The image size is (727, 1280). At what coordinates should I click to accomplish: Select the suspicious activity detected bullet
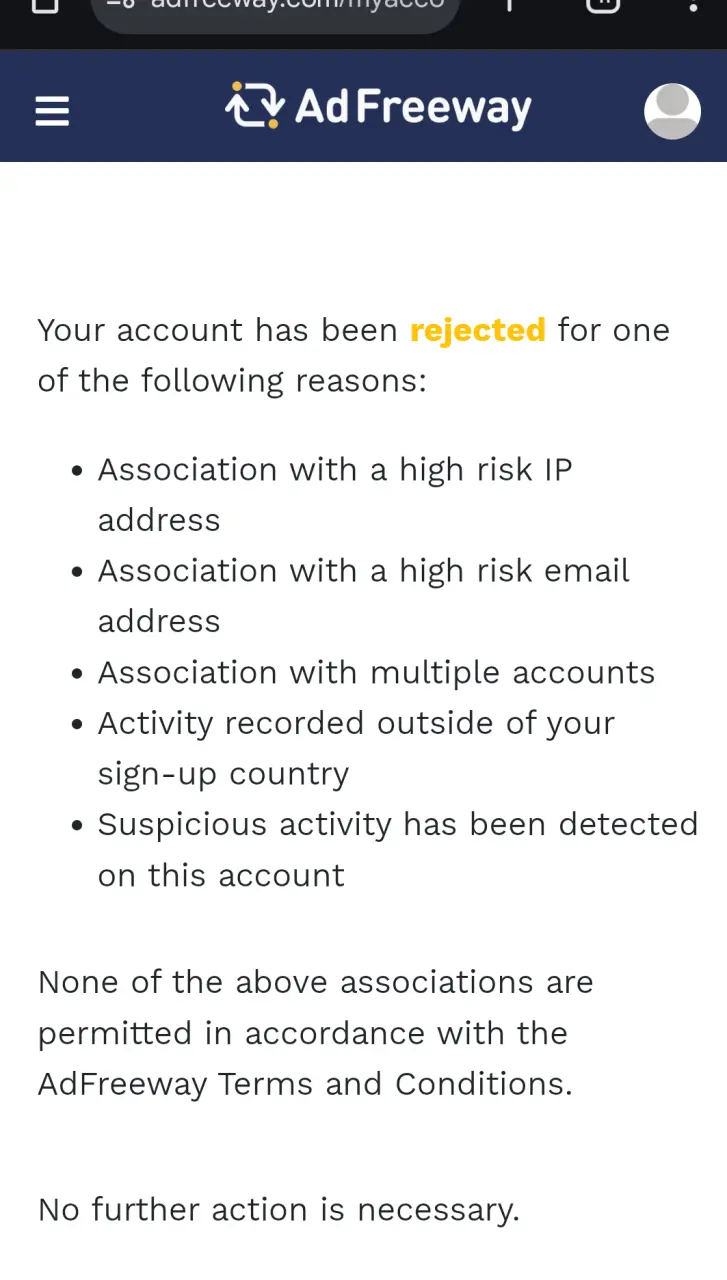[x=398, y=850]
